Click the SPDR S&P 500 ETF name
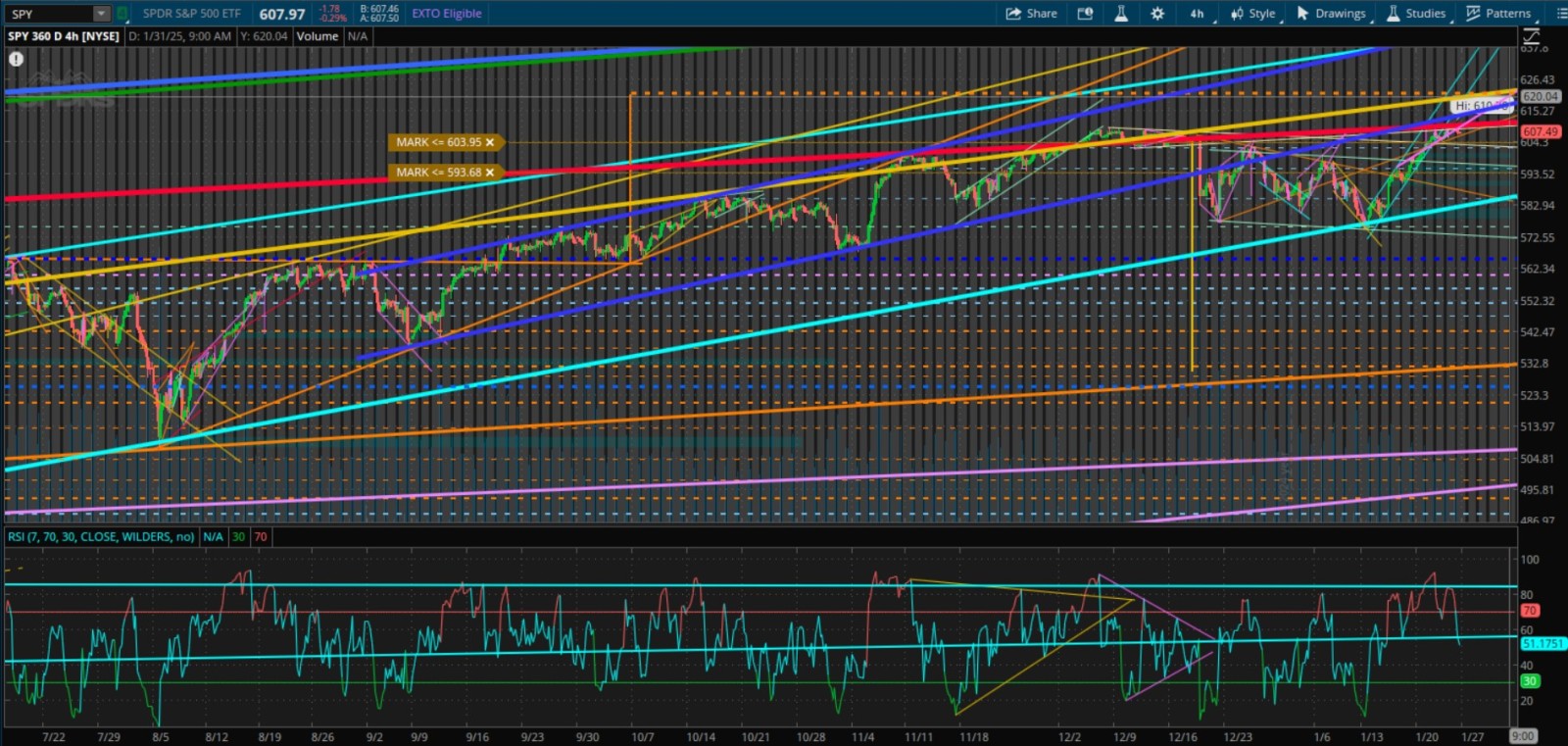1568x746 pixels. (x=191, y=14)
